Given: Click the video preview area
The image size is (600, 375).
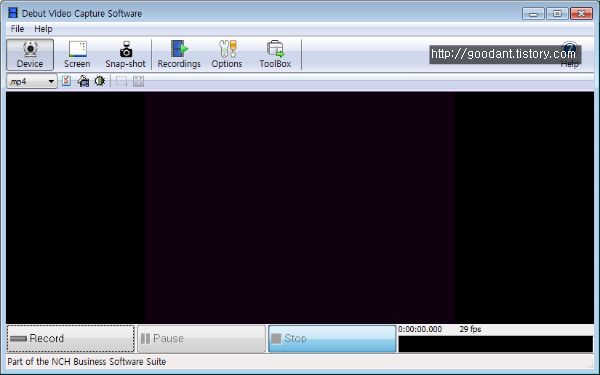Looking at the screenshot, I should click(x=300, y=207).
